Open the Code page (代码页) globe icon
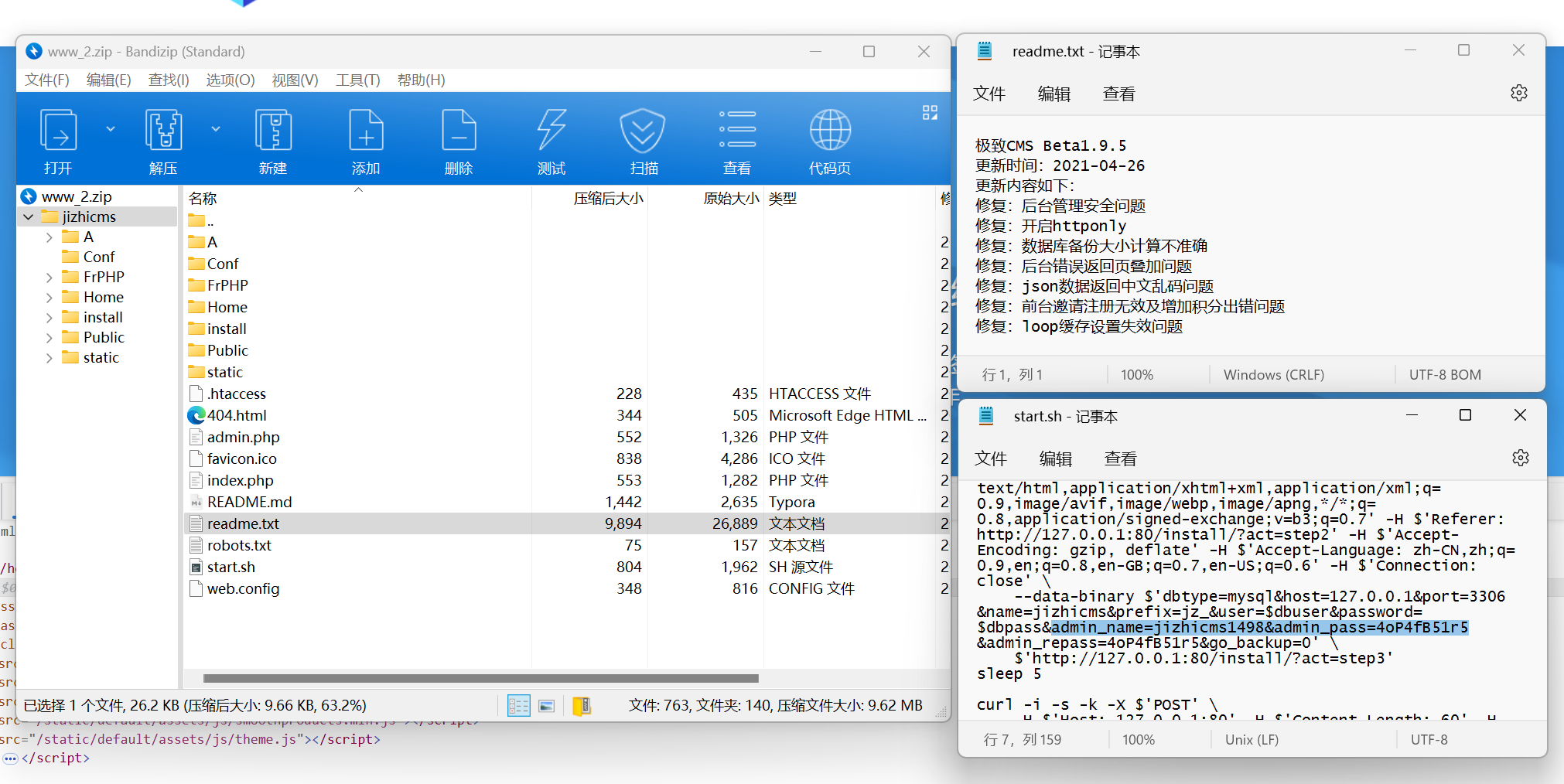Image resolution: width=1564 pixels, height=784 pixels. (x=830, y=131)
